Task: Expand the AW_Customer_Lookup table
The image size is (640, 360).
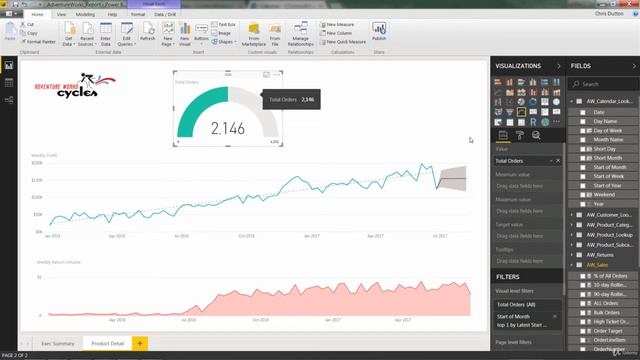Action: pyautogui.click(x=572, y=215)
